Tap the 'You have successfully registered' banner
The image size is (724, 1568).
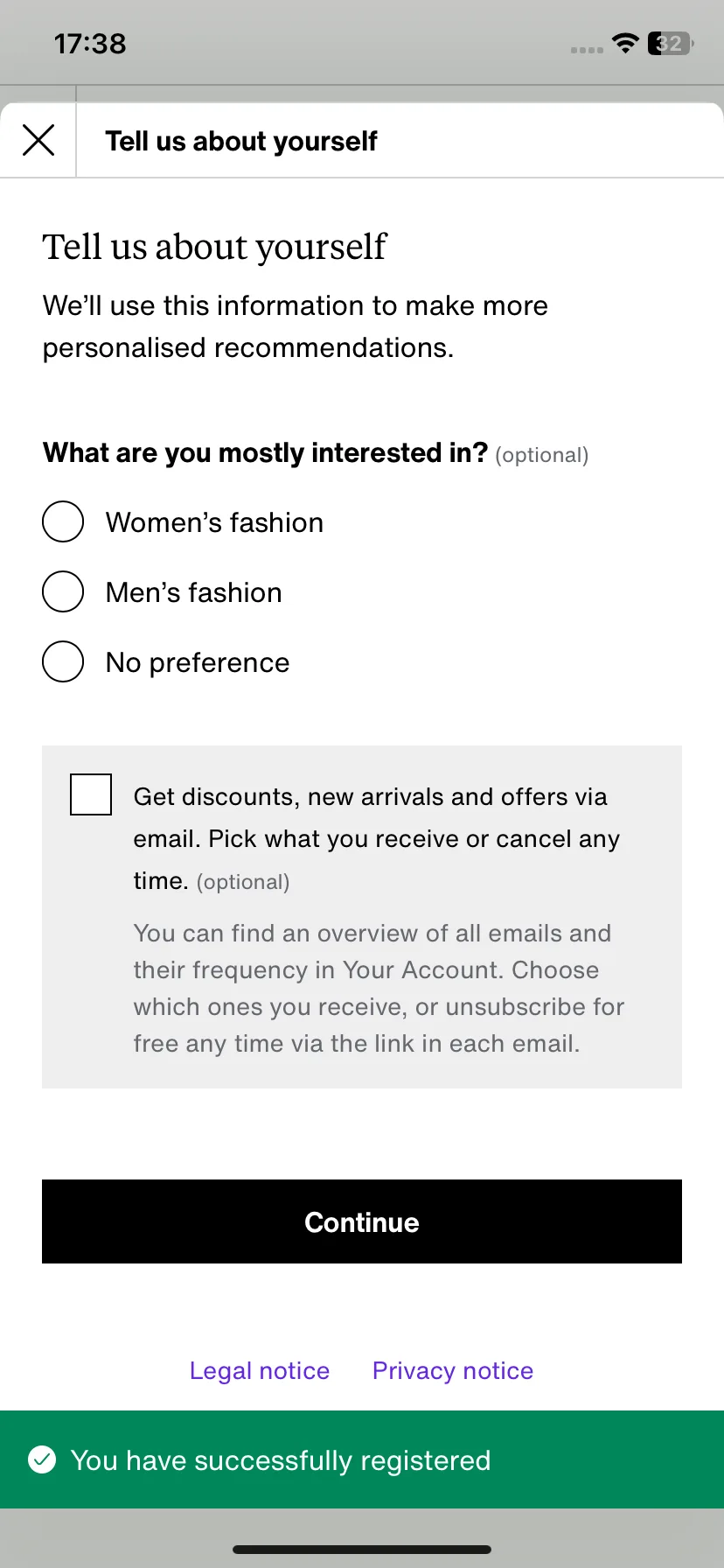pyautogui.click(x=362, y=1459)
